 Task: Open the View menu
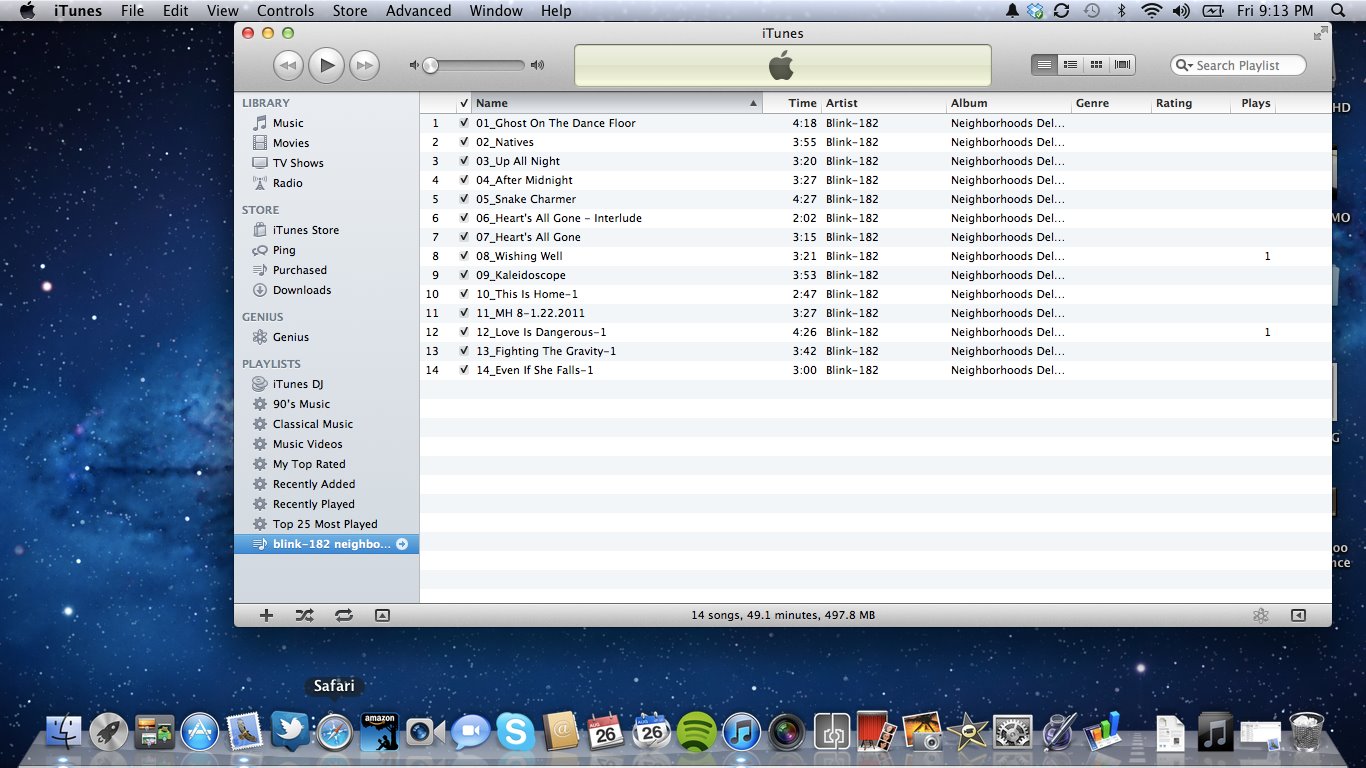(222, 11)
